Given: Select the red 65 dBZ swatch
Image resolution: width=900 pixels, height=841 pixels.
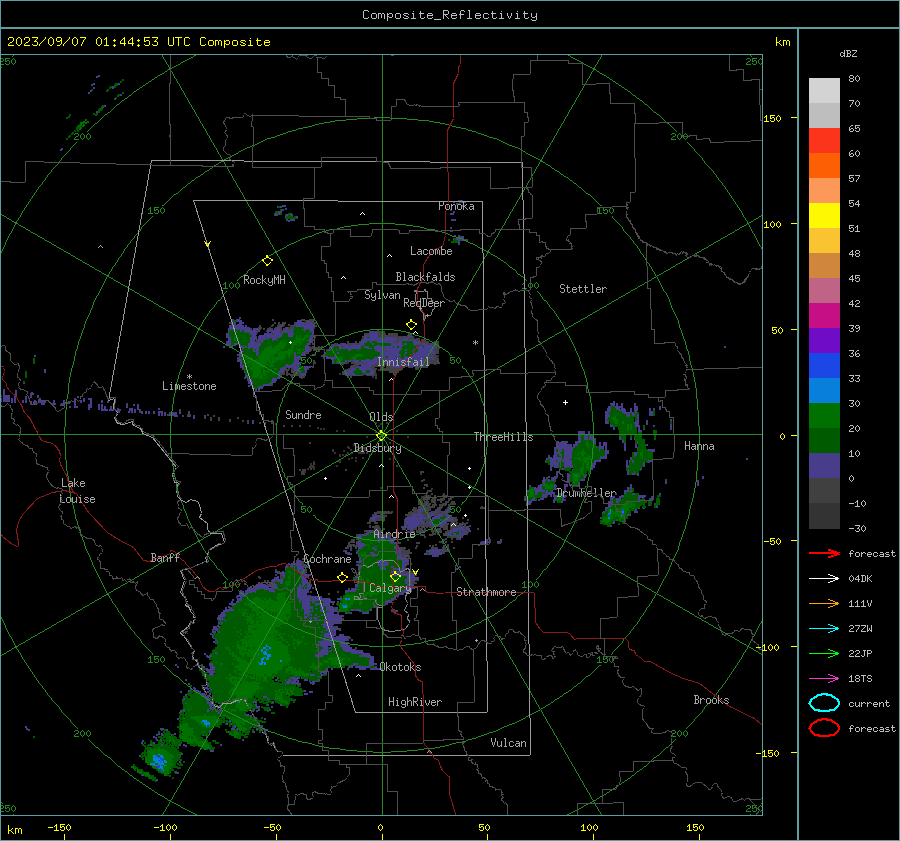Looking at the screenshot, I should point(824,140).
